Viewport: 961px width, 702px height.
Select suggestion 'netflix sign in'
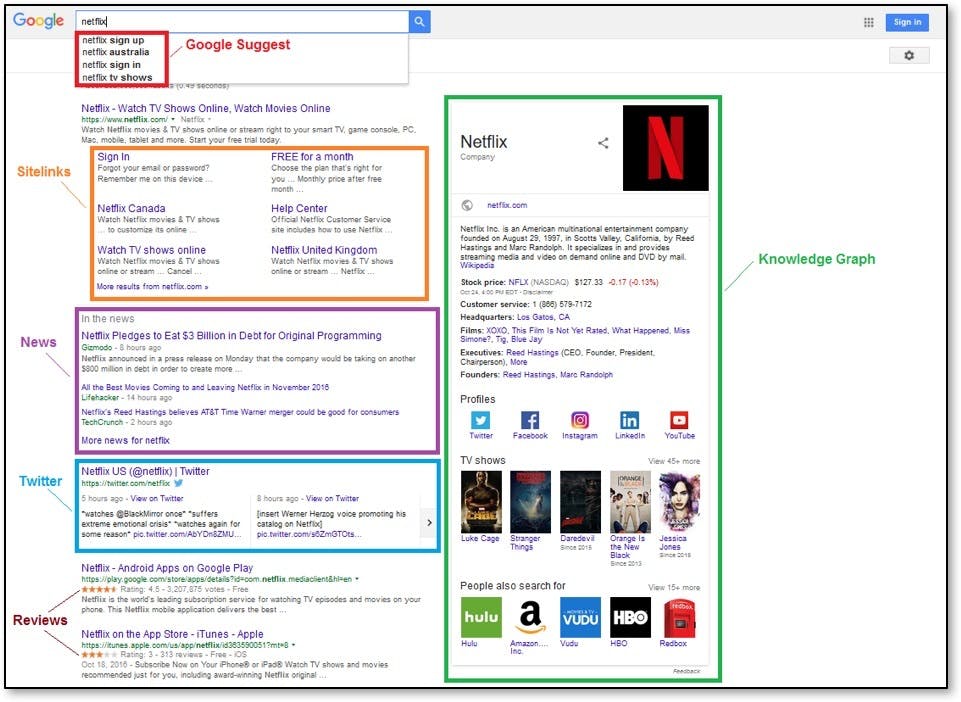point(112,64)
